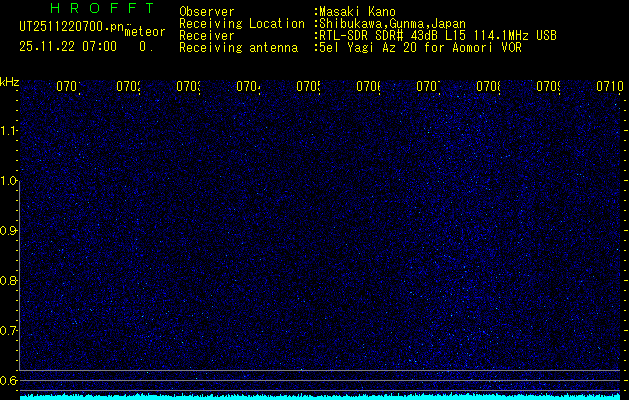The width and height of the screenshot is (629, 400).
Task: Click the green HROFFT title
Action: [x=102, y=8]
